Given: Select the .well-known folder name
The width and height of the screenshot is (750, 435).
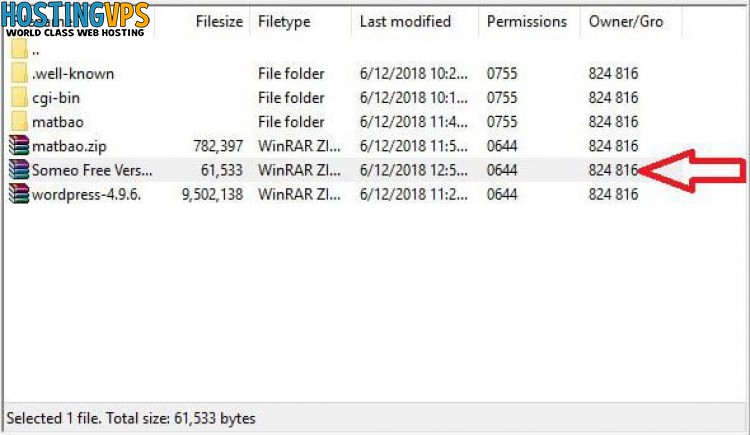Looking at the screenshot, I should (x=73, y=74).
